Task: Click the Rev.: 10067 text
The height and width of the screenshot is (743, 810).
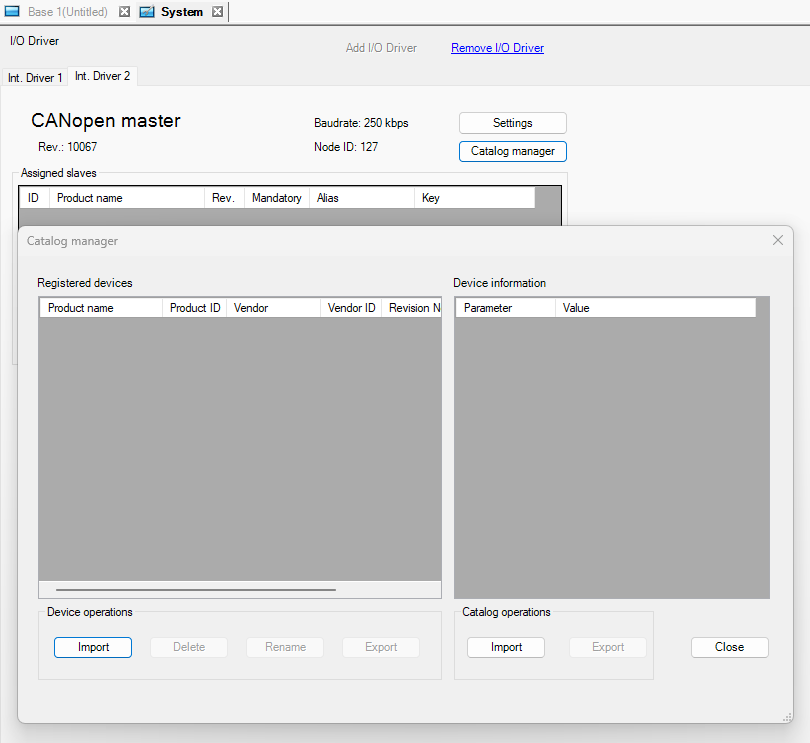Action: (x=68, y=147)
